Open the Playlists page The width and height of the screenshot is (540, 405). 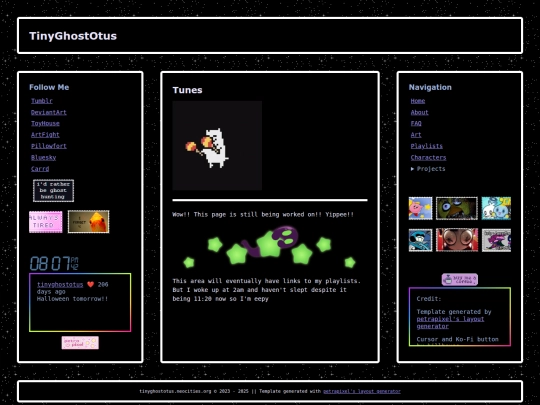(x=426, y=146)
